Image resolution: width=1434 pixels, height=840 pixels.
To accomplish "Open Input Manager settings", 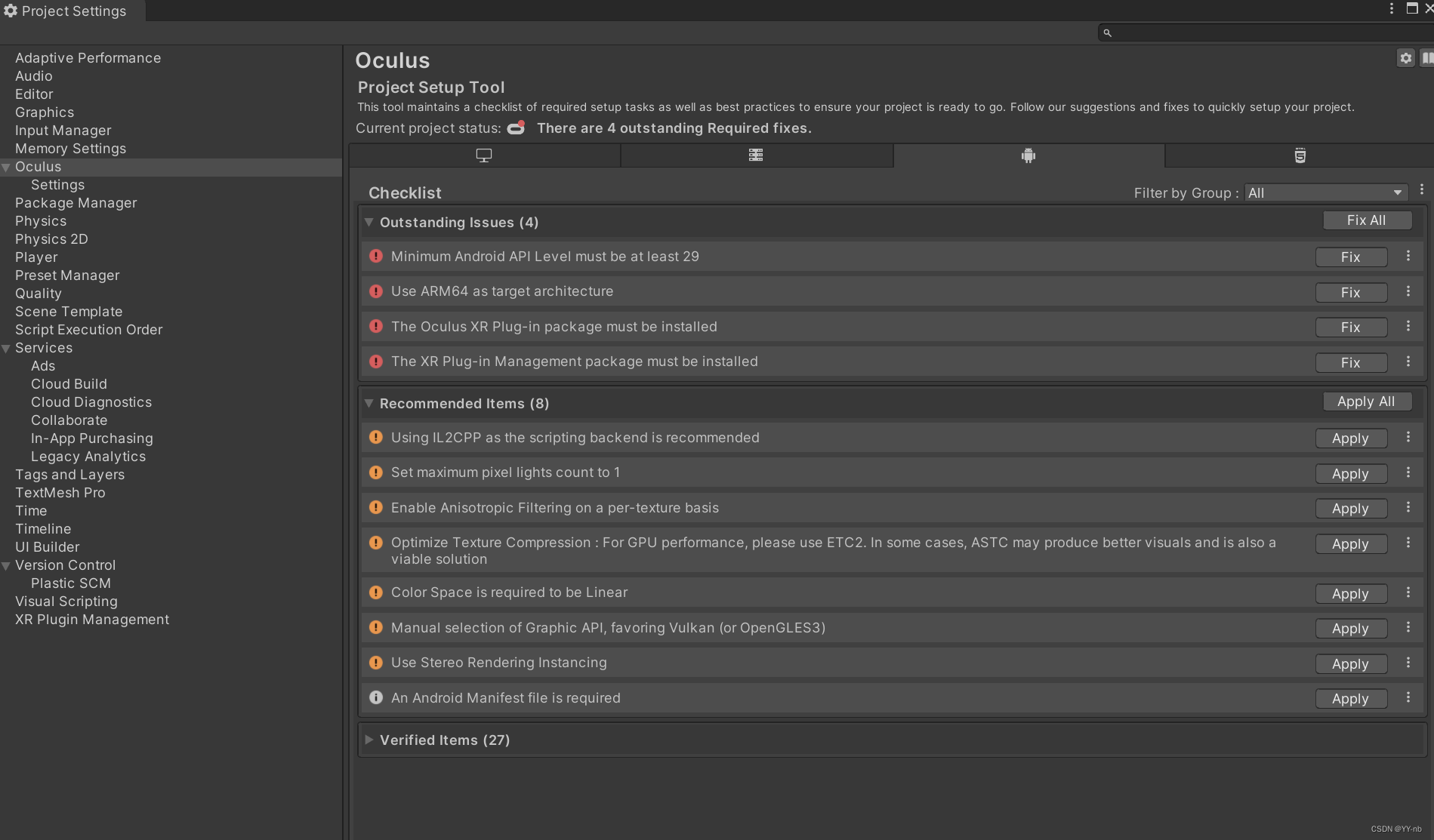I will point(63,131).
